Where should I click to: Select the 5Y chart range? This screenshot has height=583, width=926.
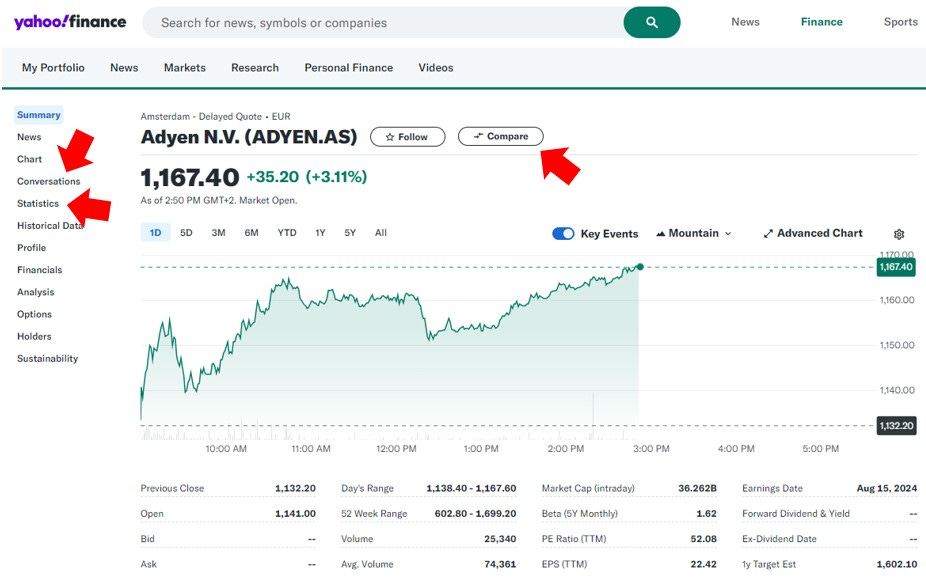click(x=350, y=233)
